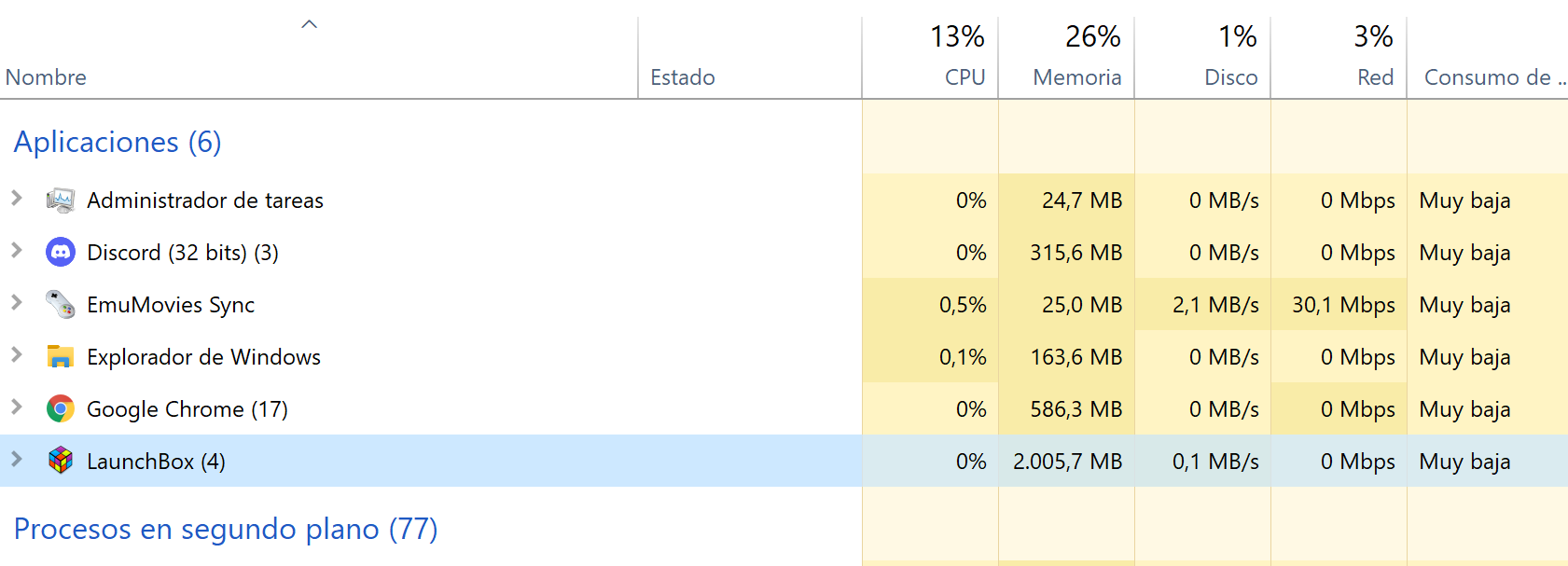1568x566 pixels.
Task: Expand the Administrador de tareas process
Action: click(17, 198)
